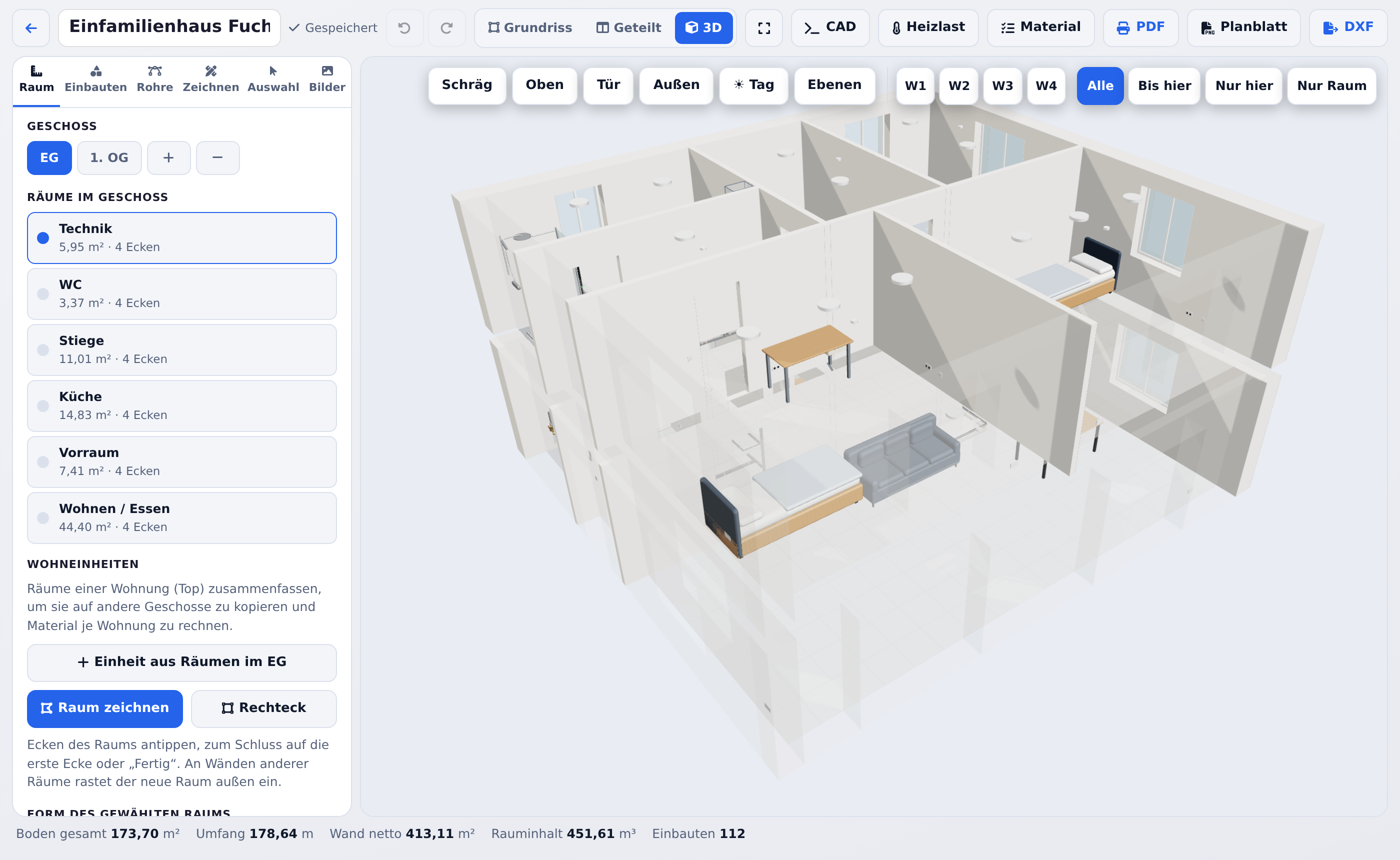Open the Bilder tab
The width and height of the screenshot is (1400, 860).
point(327,79)
